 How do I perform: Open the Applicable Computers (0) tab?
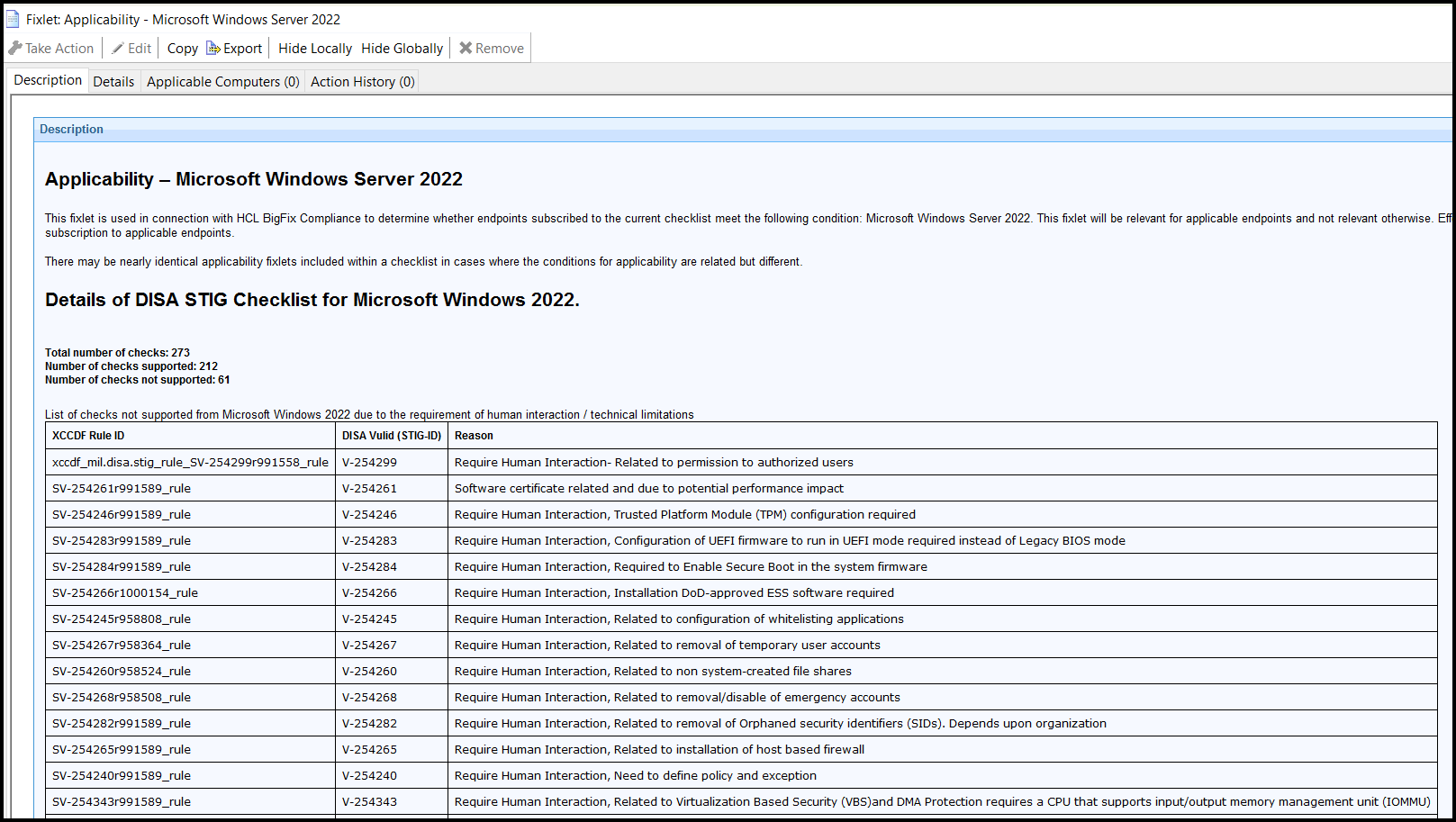pos(222,81)
